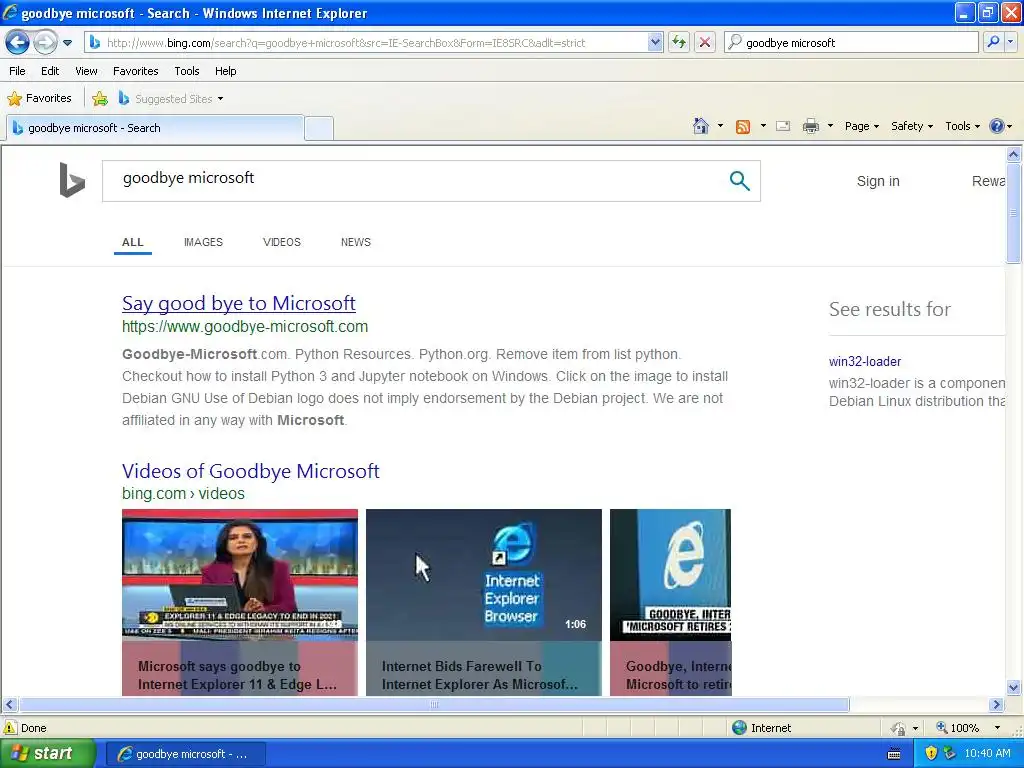Select the 'goodbye microsoft - Search' tab
This screenshot has width=1024, height=768.
pyautogui.click(x=155, y=128)
